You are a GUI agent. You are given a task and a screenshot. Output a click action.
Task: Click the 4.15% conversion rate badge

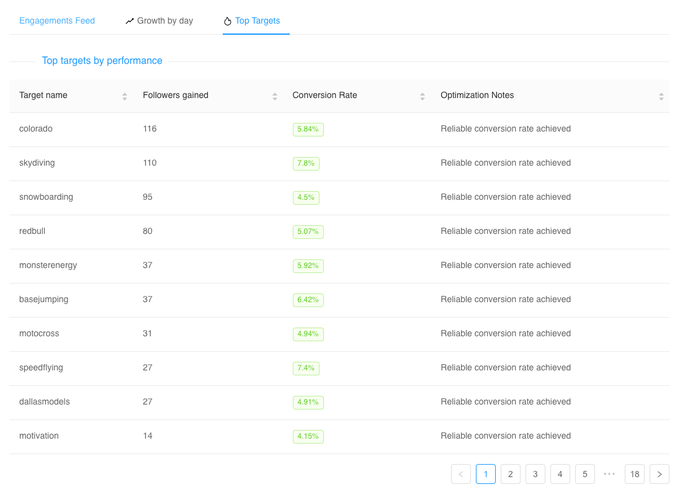[308, 436]
